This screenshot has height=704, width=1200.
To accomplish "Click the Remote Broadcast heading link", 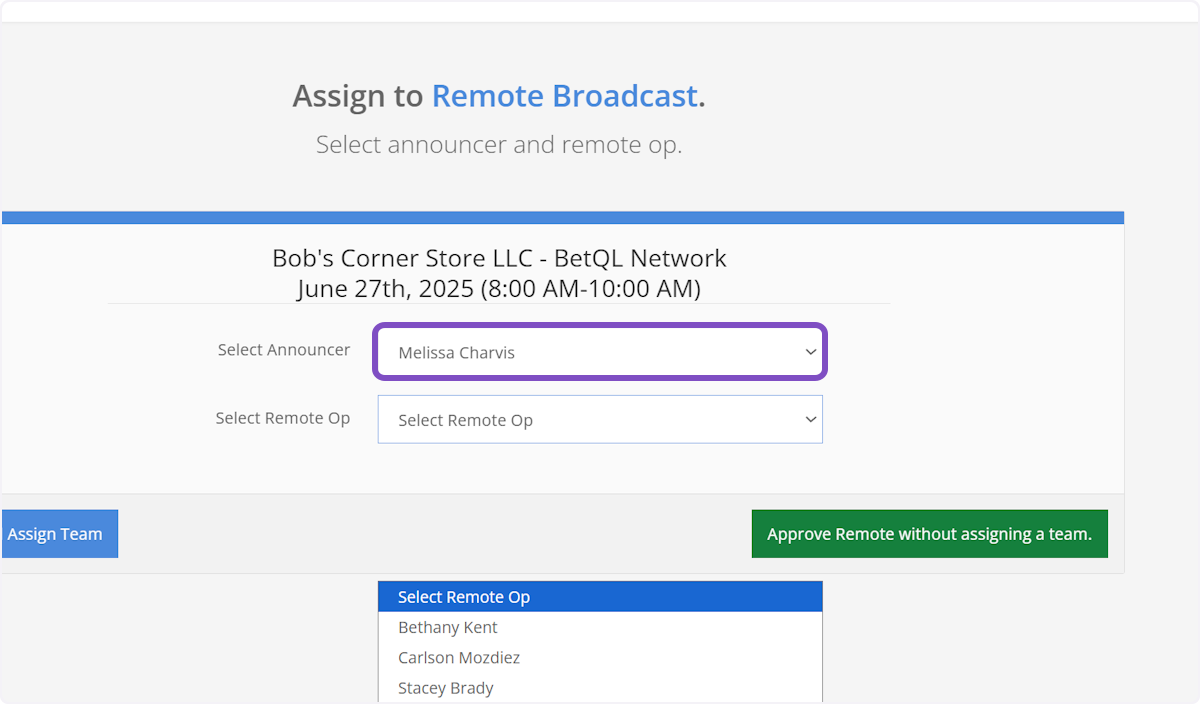I will [564, 96].
